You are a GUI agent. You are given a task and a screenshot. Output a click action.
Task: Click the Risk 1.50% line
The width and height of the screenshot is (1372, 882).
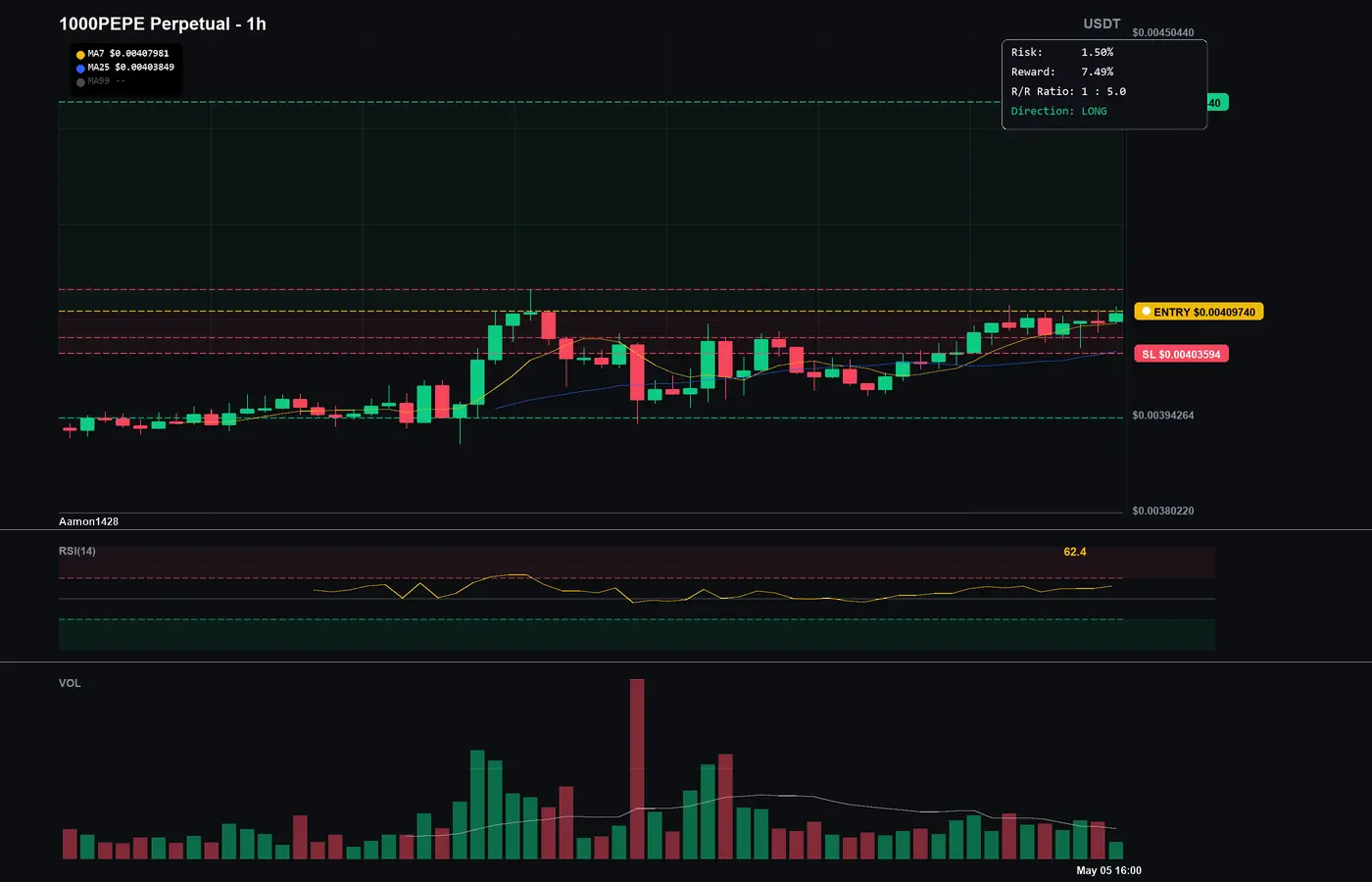coord(1062,52)
